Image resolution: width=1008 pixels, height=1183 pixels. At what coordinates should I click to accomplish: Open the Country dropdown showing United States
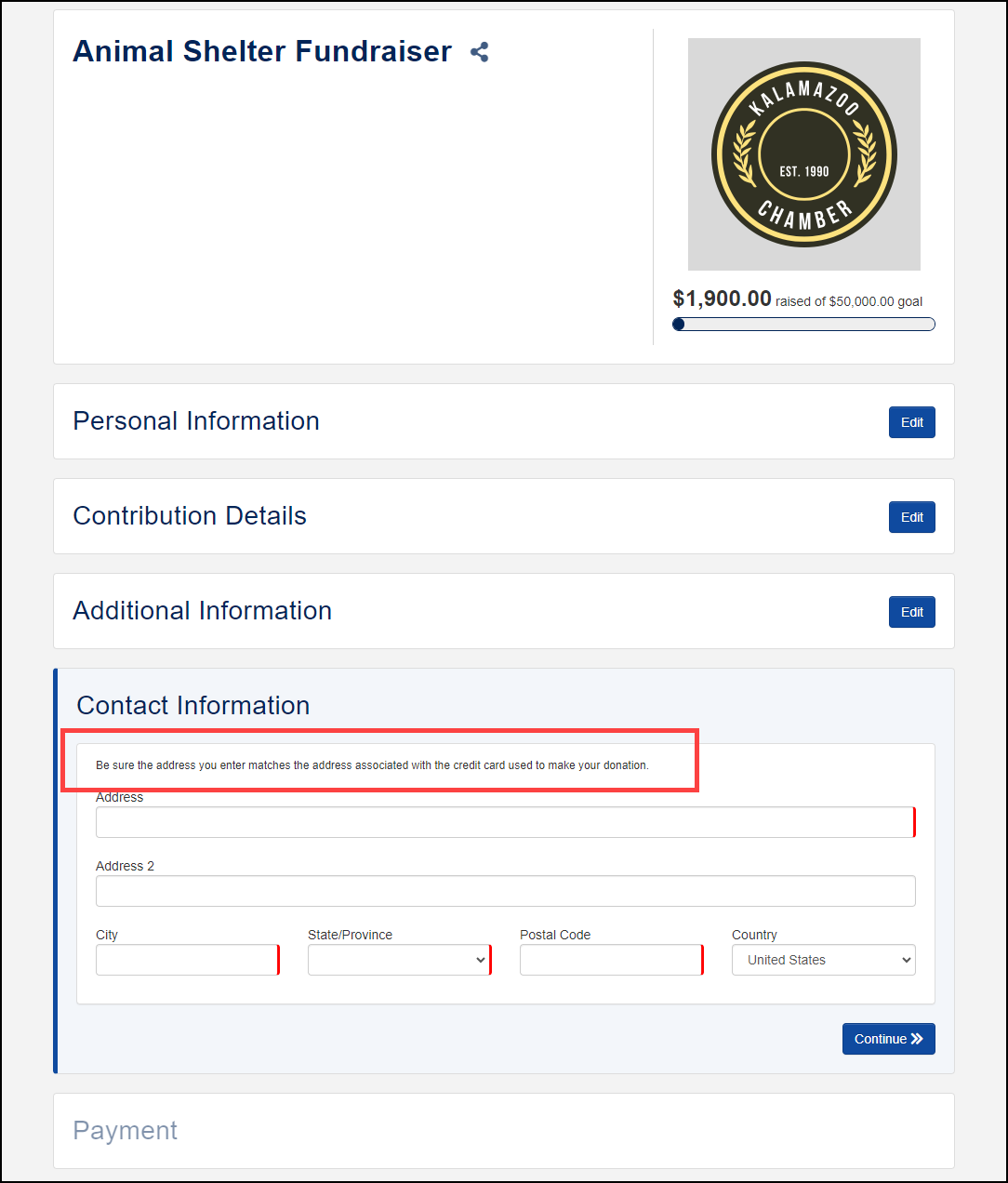[x=824, y=960]
